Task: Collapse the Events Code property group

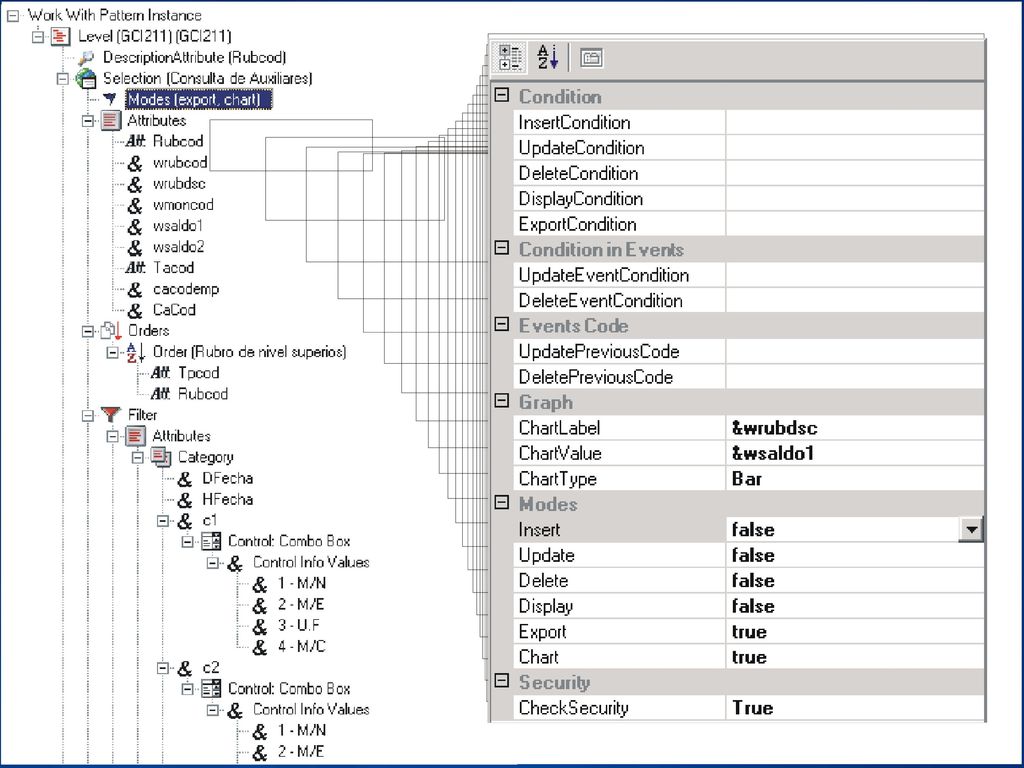Action: 502,324
